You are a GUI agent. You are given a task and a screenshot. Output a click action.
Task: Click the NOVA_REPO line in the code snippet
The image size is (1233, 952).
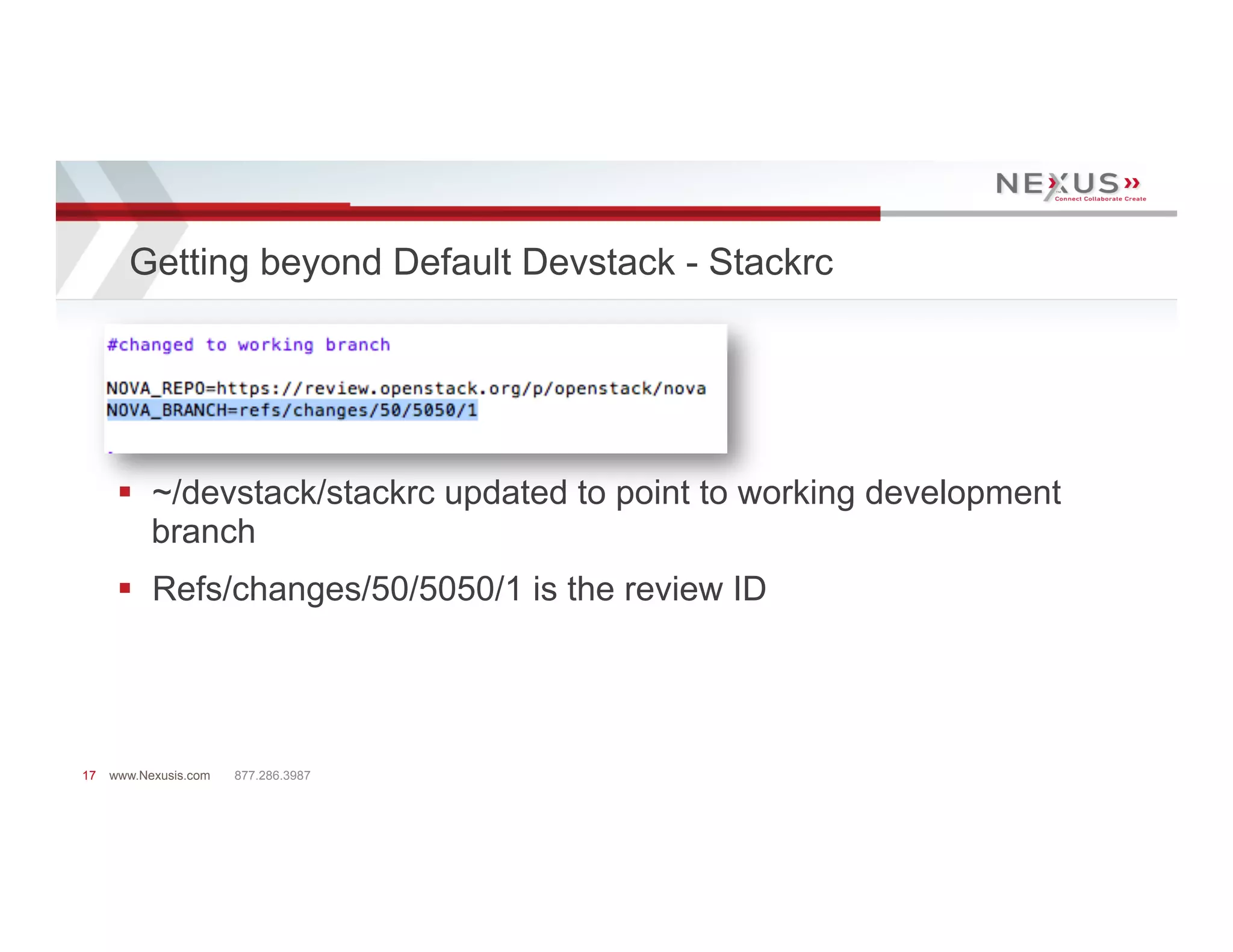[406, 389]
